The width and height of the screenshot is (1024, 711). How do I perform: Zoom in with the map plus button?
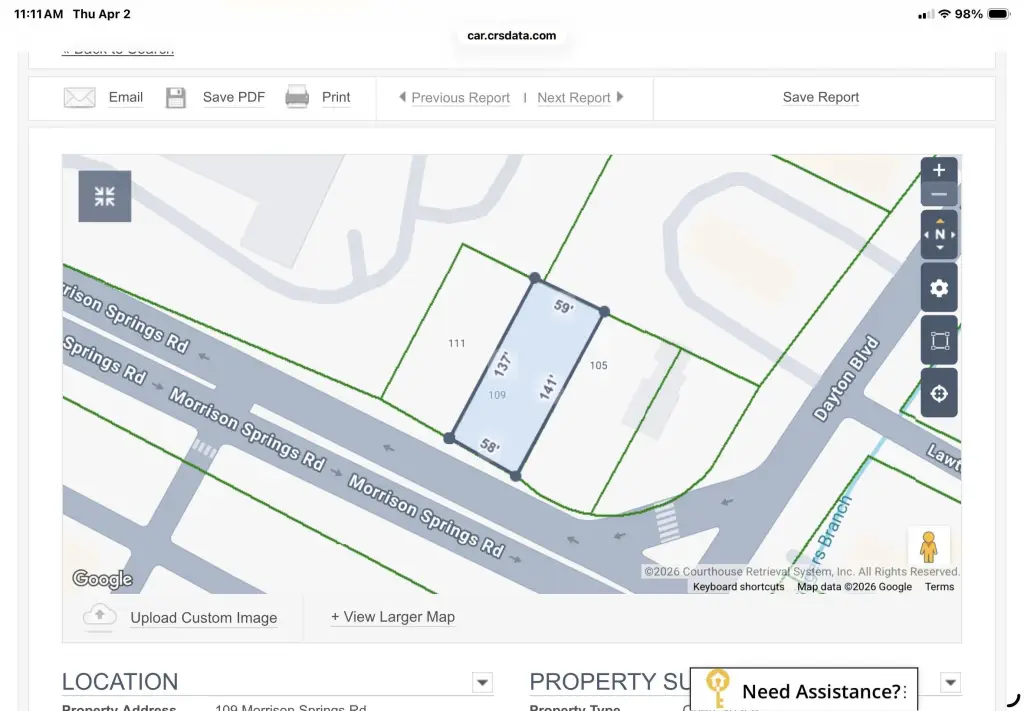point(939,170)
